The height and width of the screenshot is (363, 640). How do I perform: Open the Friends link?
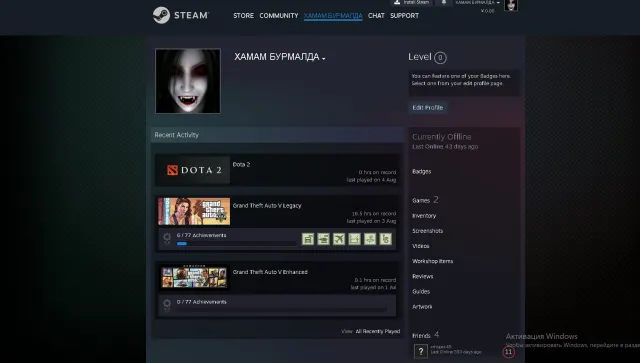421,336
